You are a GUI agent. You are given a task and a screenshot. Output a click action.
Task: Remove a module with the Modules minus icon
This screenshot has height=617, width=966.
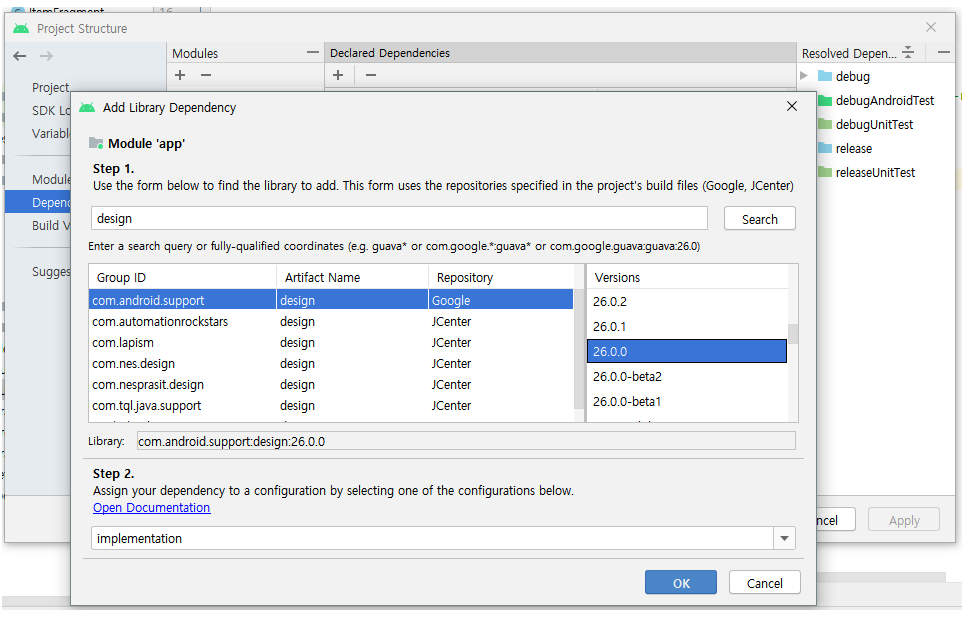pos(206,75)
